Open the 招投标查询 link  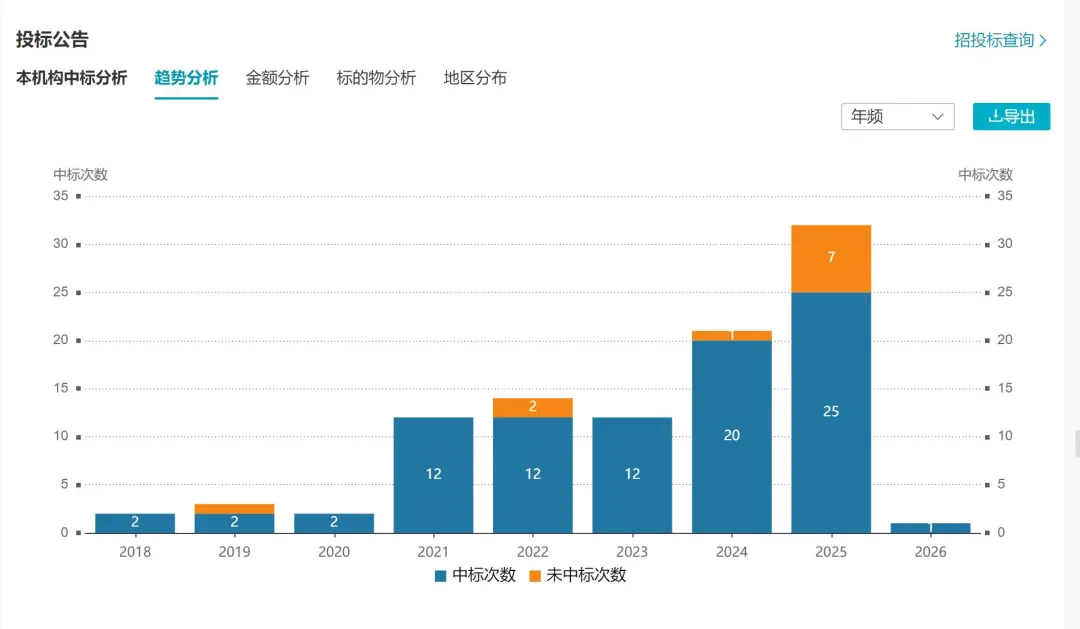tap(994, 41)
